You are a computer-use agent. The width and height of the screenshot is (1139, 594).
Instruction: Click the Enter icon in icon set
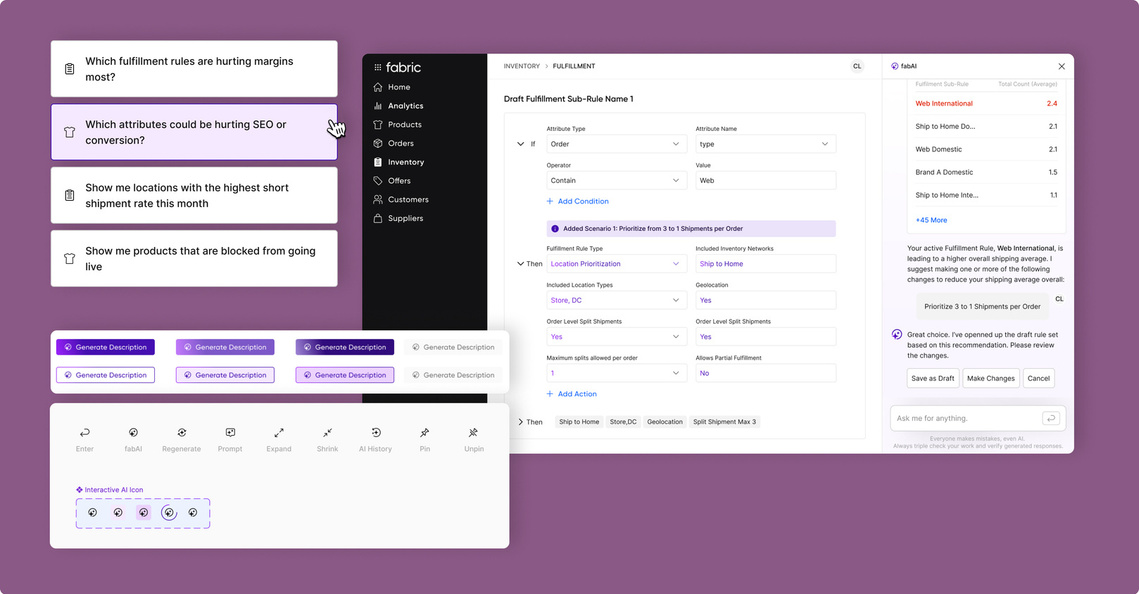tap(85, 433)
